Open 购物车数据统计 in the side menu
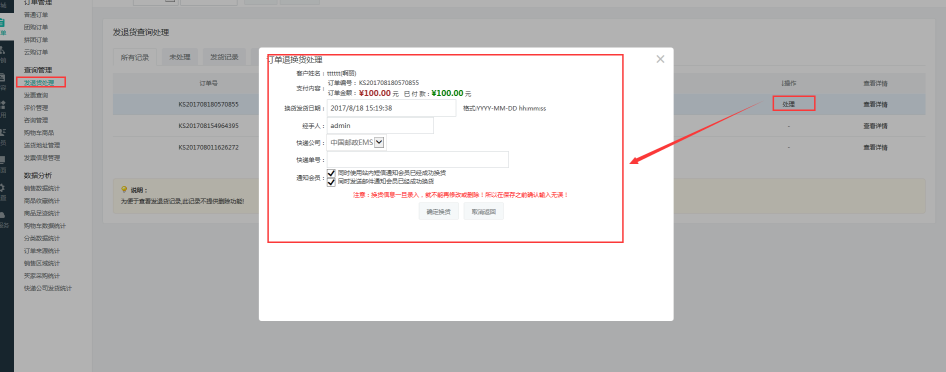Viewport: 946px width, 372px height. click(x=45, y=226)
